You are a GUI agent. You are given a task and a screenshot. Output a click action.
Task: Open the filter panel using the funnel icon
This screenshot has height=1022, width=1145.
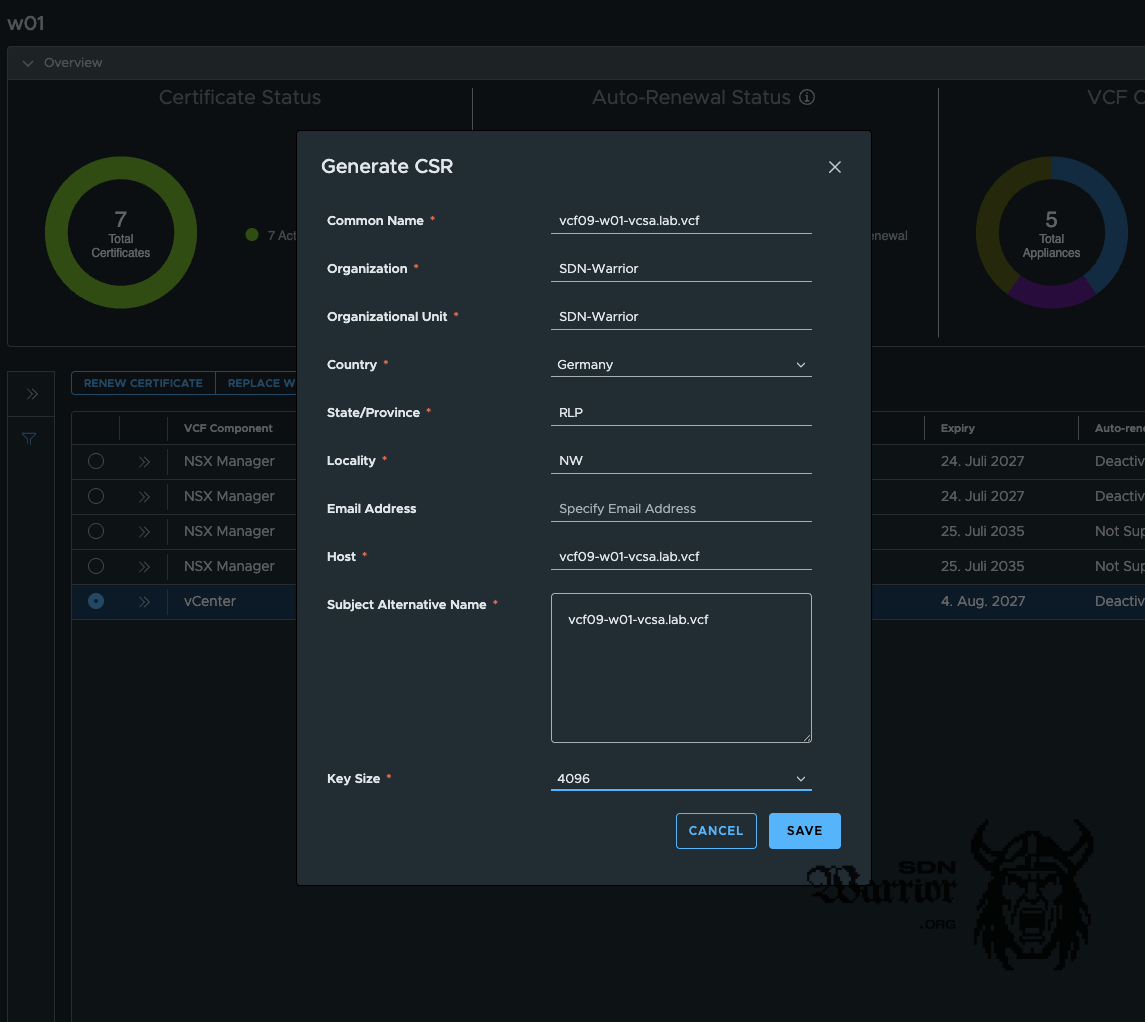pyautogui.click(x=29, y=438)
